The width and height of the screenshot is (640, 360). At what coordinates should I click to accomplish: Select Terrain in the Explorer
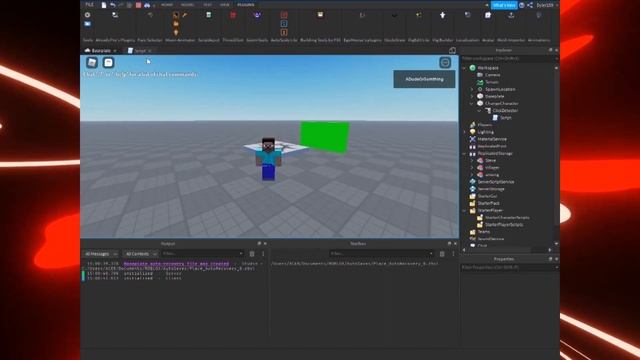(491, 82)
